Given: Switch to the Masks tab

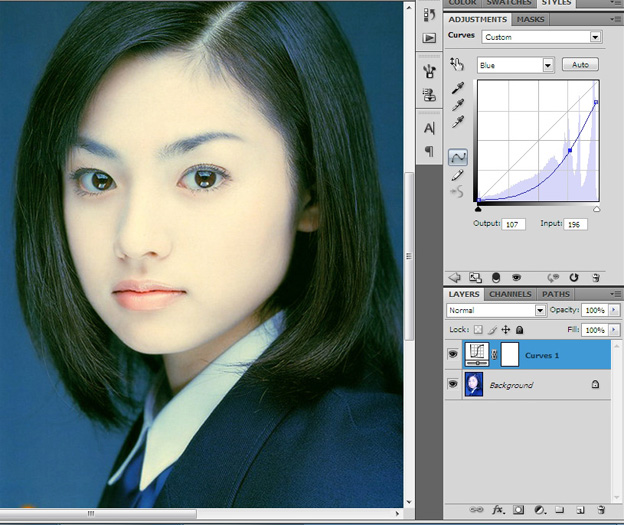Looking at the screenshot, I should click(x=530, y=19).
